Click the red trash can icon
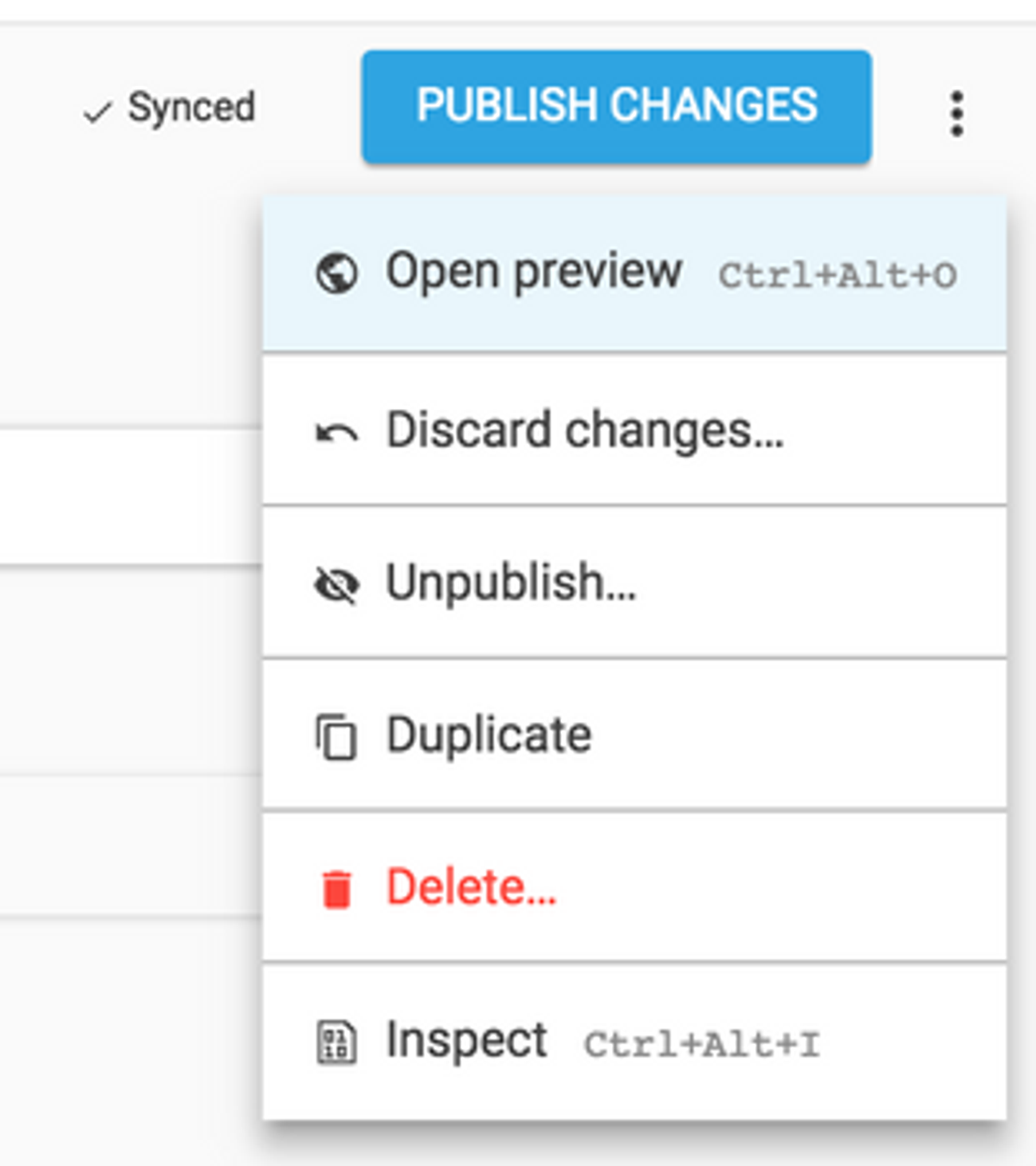The image size is (1036, 1166). tap(336, 889)
